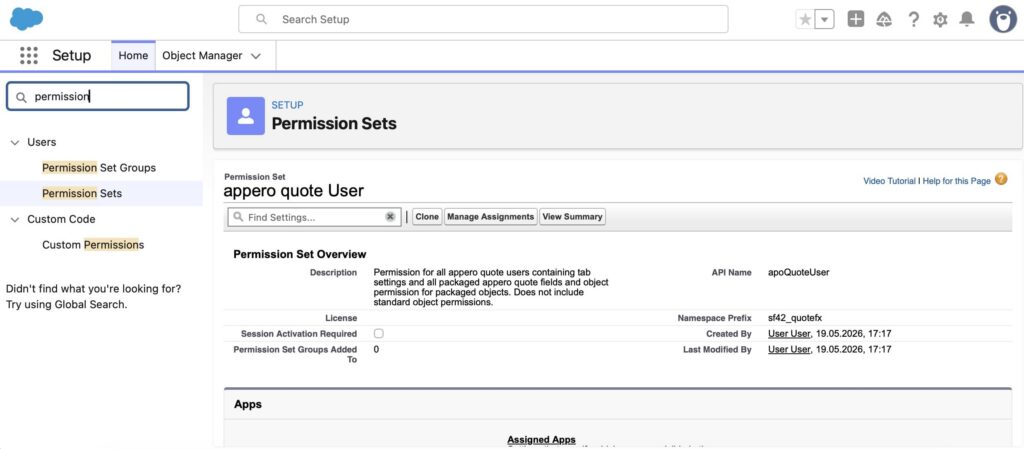This screenshot has height=449, width=1024.
Task: Clear the Find Settings field with X icon
Action: point(390,217)
